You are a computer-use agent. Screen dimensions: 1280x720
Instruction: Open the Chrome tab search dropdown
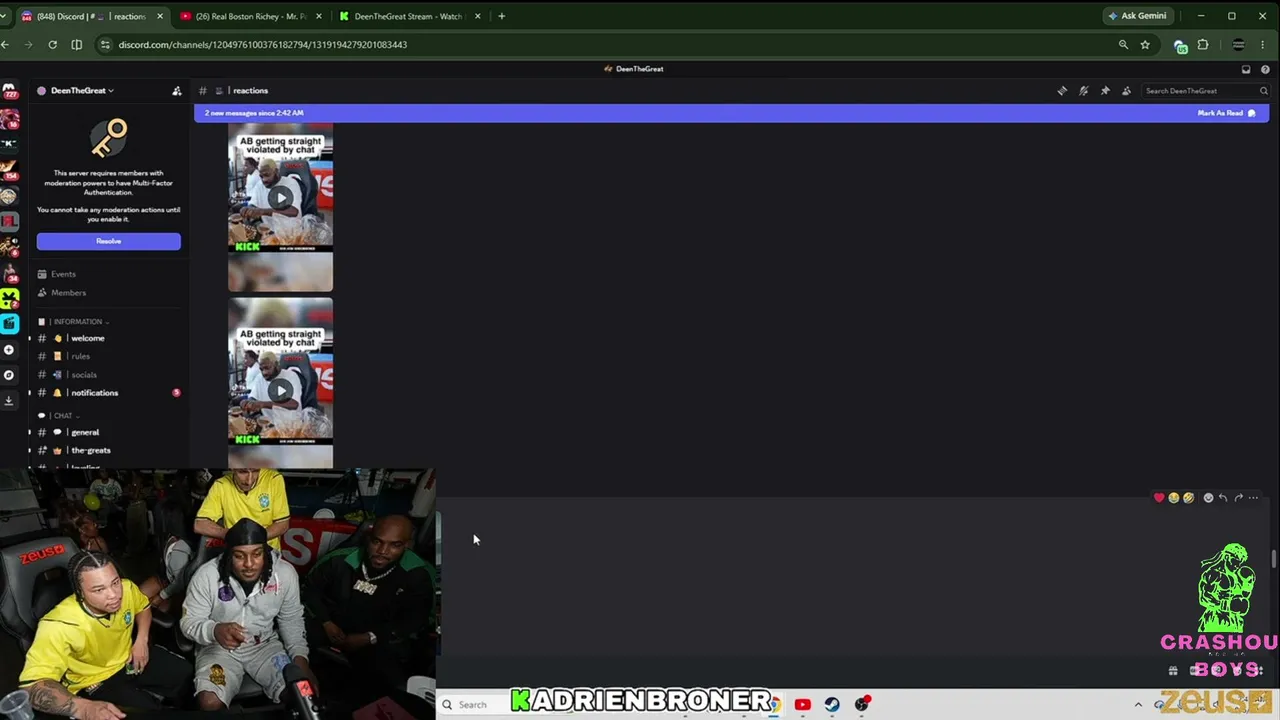[4, 16]
